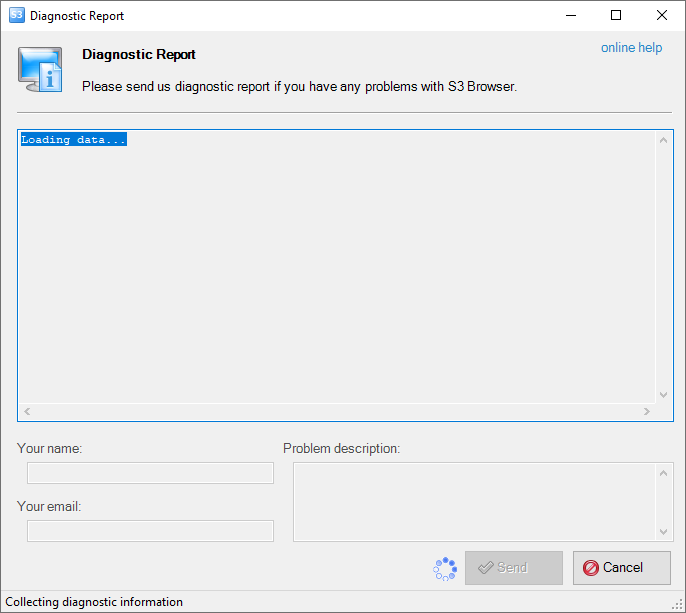Click the Problem description scroll up arrow
This screenshot has width=686, height=613.
(663, 473)
